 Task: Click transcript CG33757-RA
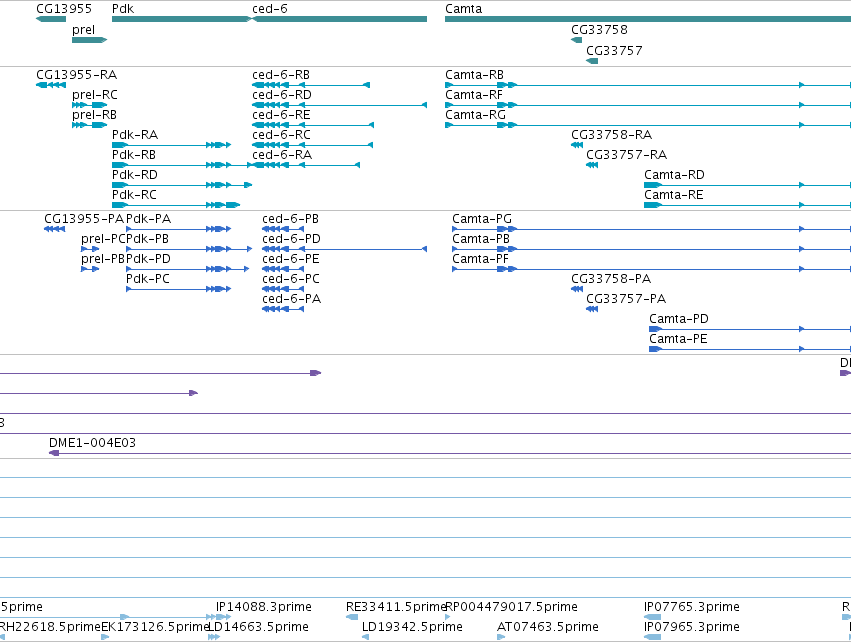point(626,155)
